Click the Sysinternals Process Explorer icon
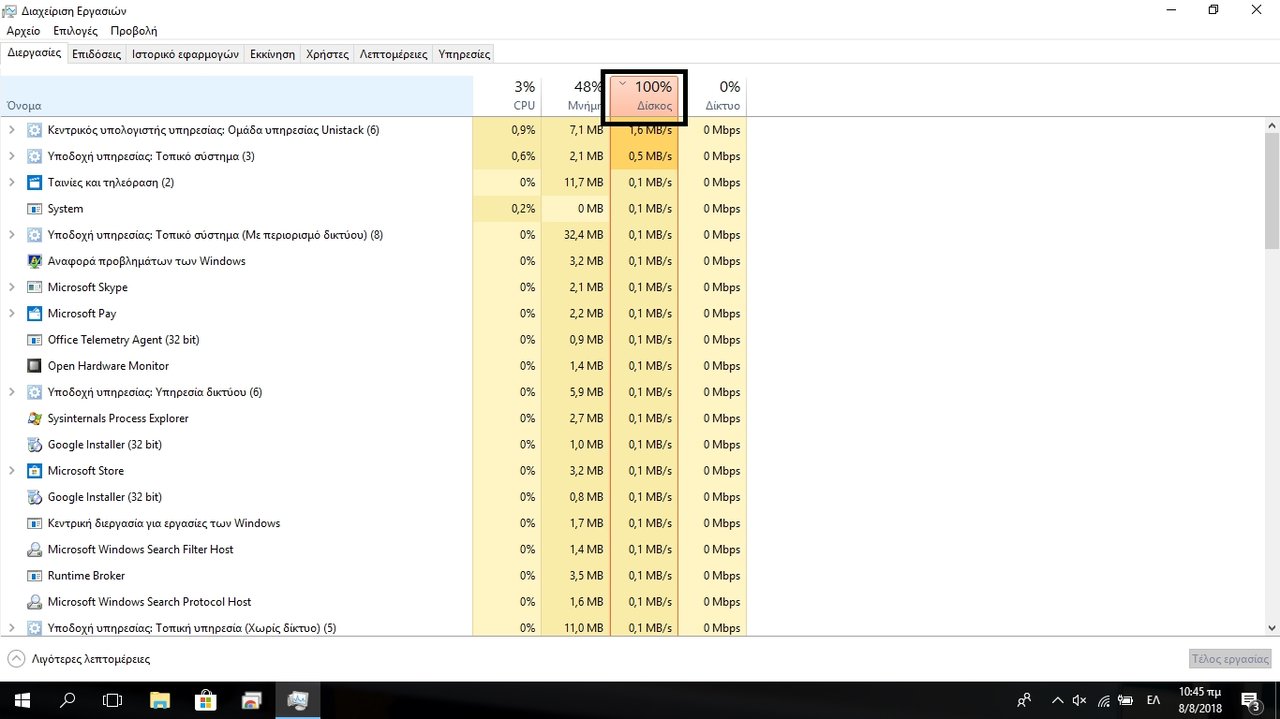This screenshot has height=719, width=1280. pos(34,418)
